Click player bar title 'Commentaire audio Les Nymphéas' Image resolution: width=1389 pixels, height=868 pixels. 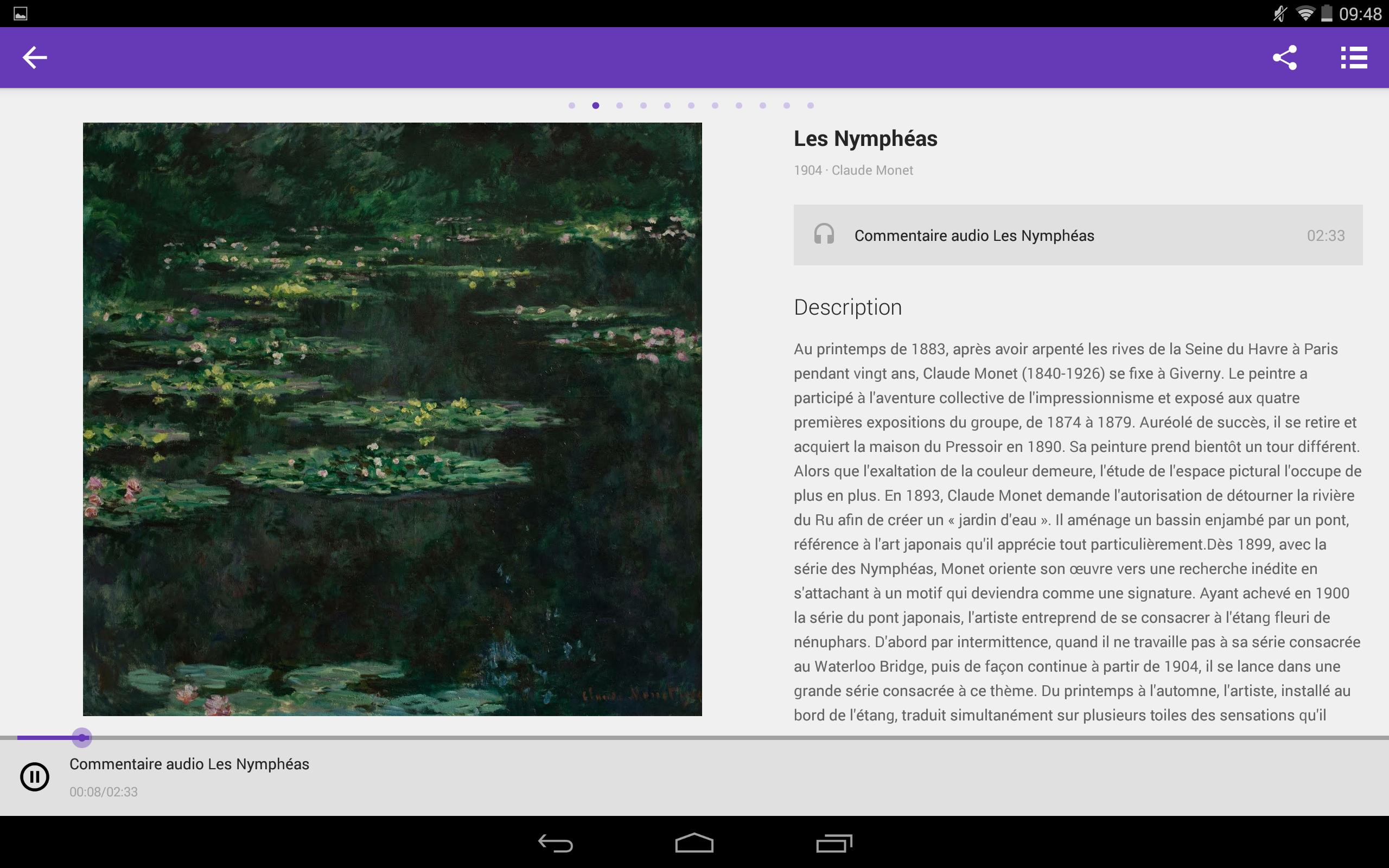189,764
